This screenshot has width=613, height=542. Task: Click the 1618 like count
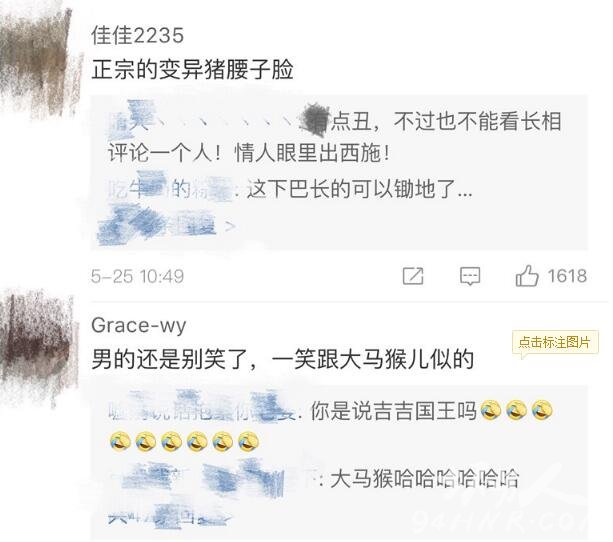coord(567,276)
